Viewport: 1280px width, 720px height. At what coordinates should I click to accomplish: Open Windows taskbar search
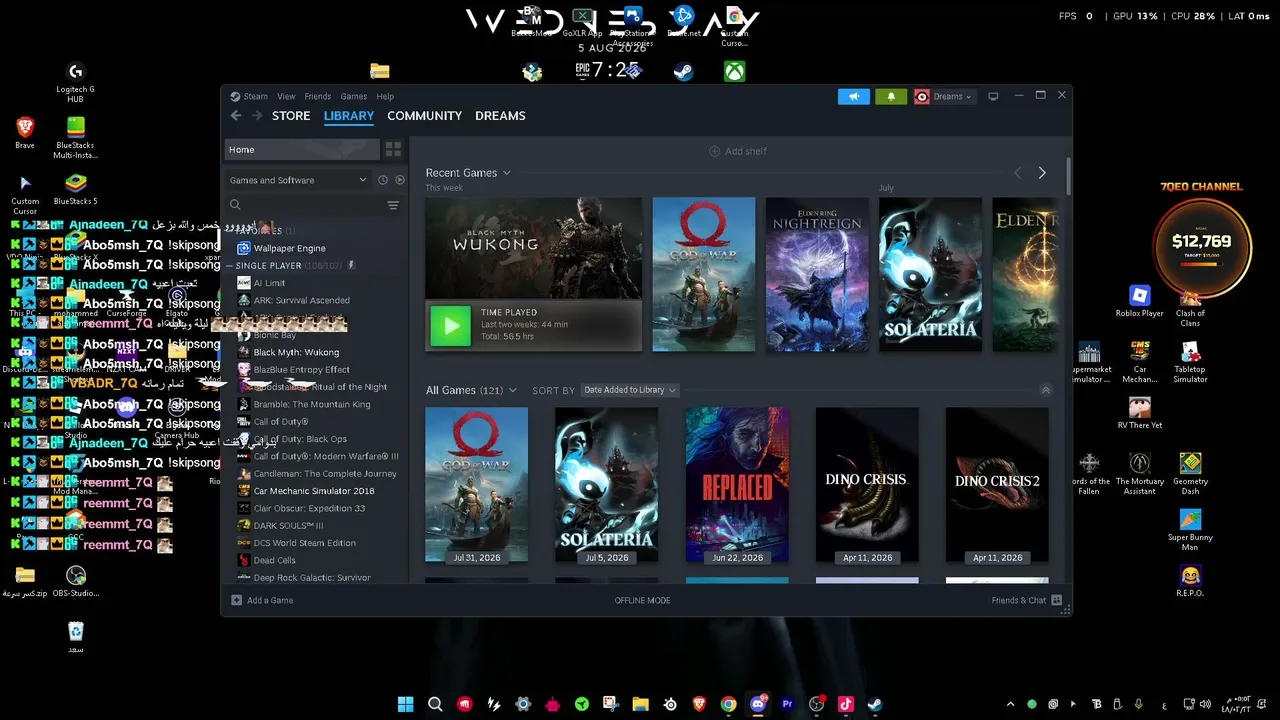click(435, 704)
